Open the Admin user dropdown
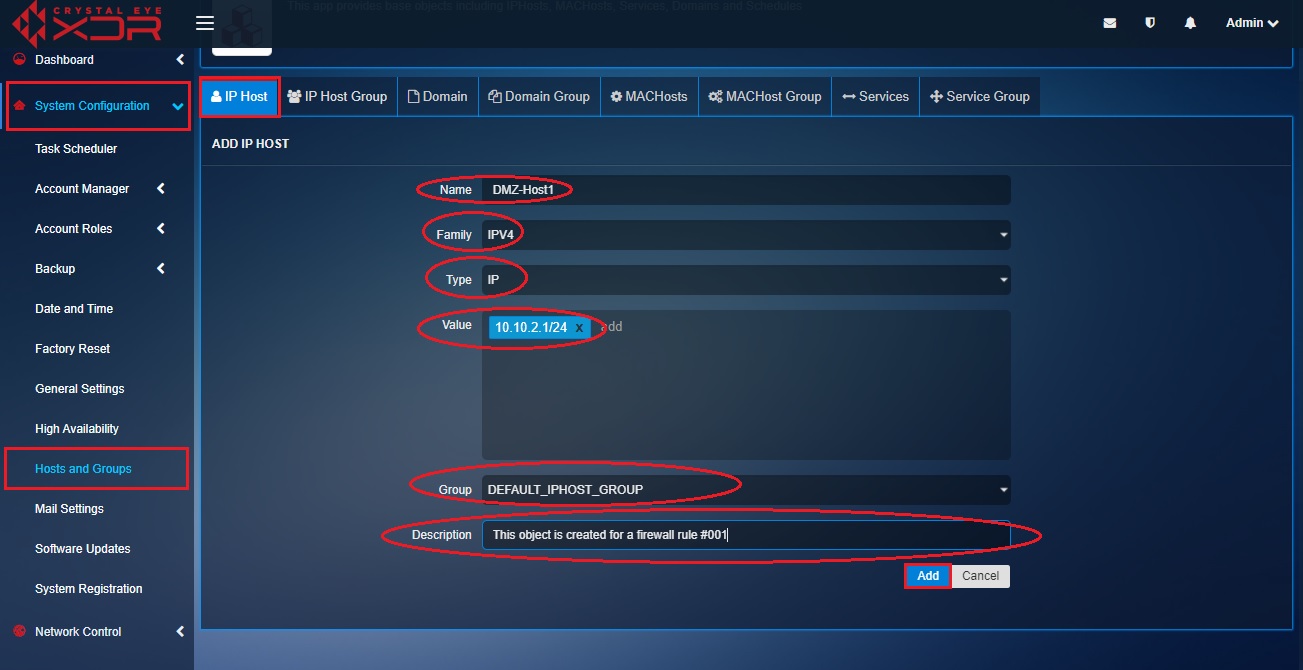1303x670 pixels. (1252, 23)
